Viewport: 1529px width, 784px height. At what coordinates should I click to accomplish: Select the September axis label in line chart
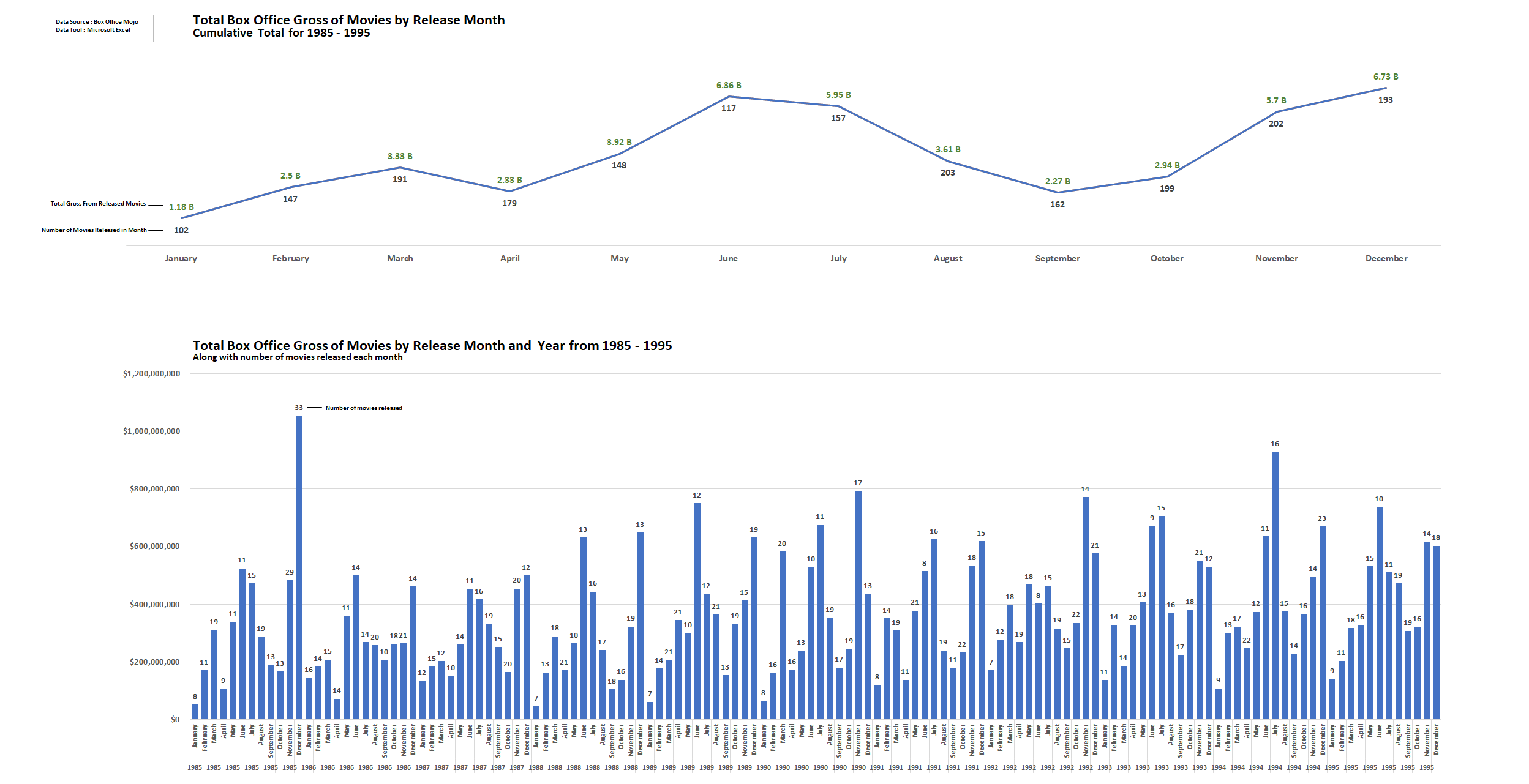1058,259
